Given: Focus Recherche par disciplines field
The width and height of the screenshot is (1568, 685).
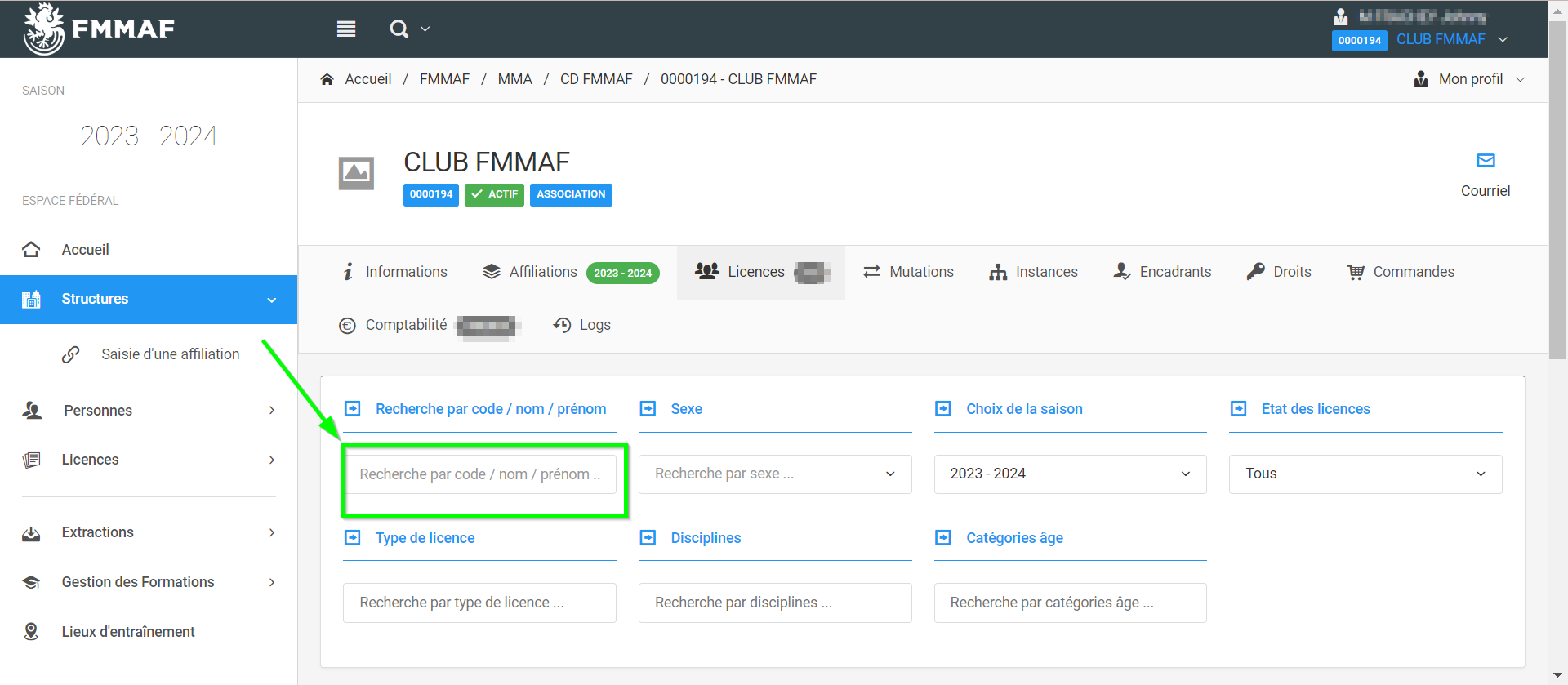Looking at the screenshot, I should pos(775,603).
